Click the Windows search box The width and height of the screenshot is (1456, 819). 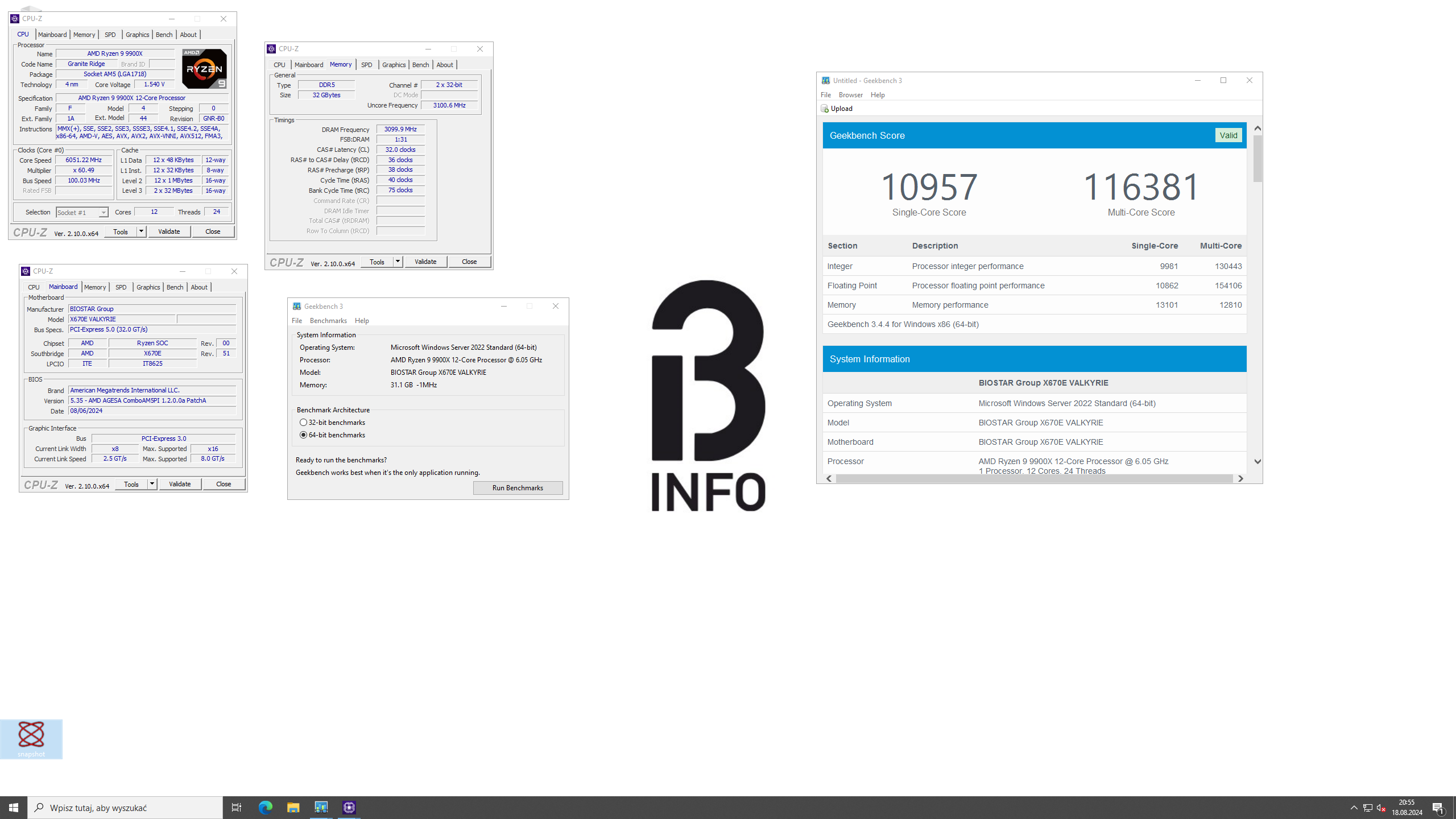(x=125, y=807)
